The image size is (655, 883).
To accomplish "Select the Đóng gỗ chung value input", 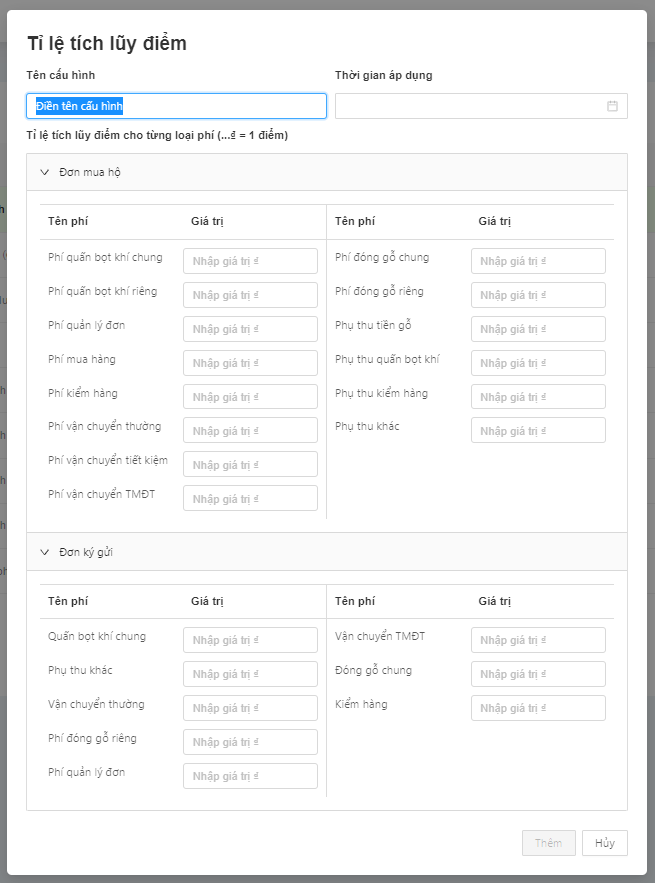I will 538,674.
